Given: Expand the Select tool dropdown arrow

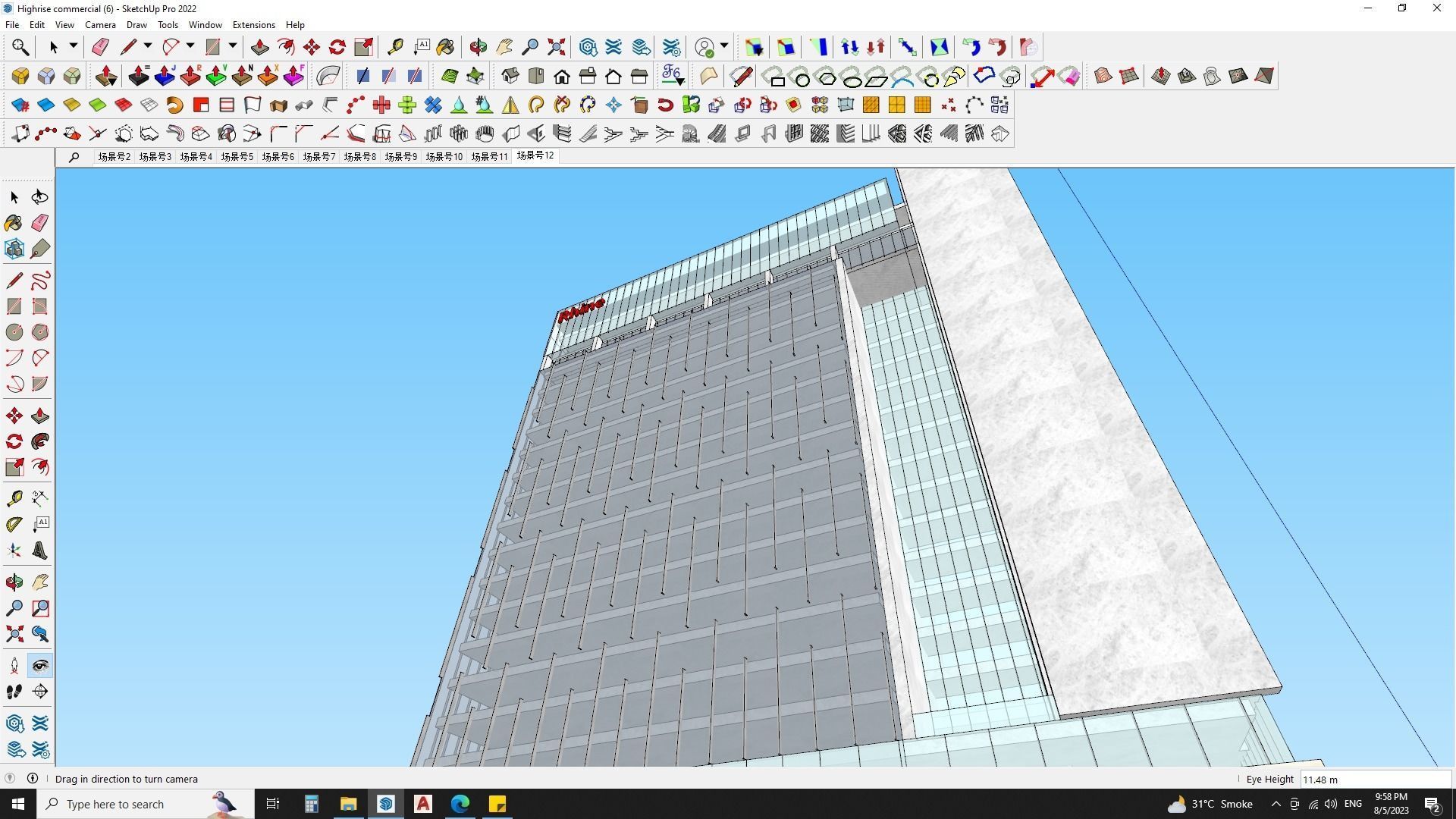Looking at the screenshot, I should 74,46.
